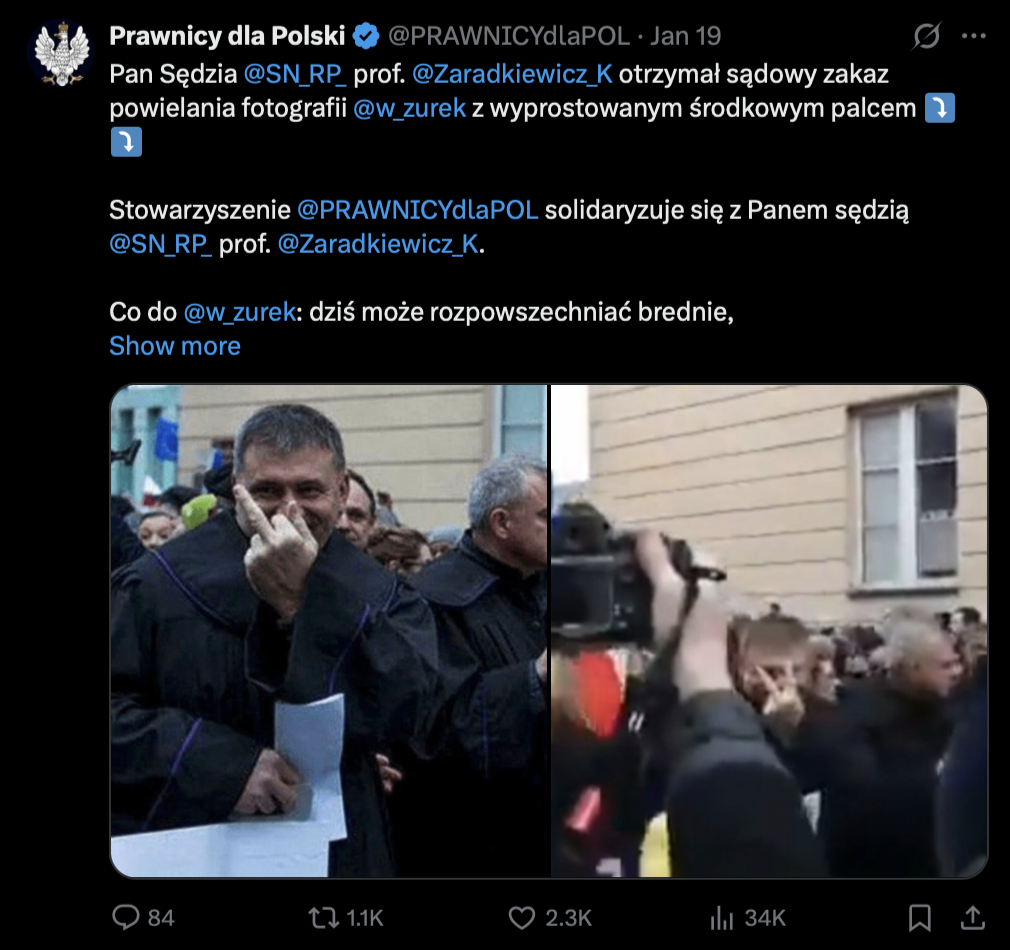Open left photo of man in robe

pos(329,631)
